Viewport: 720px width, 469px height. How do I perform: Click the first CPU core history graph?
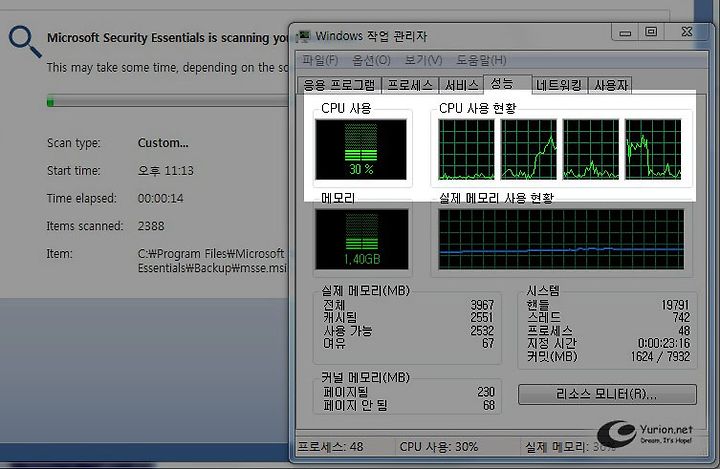coord(466,149)
